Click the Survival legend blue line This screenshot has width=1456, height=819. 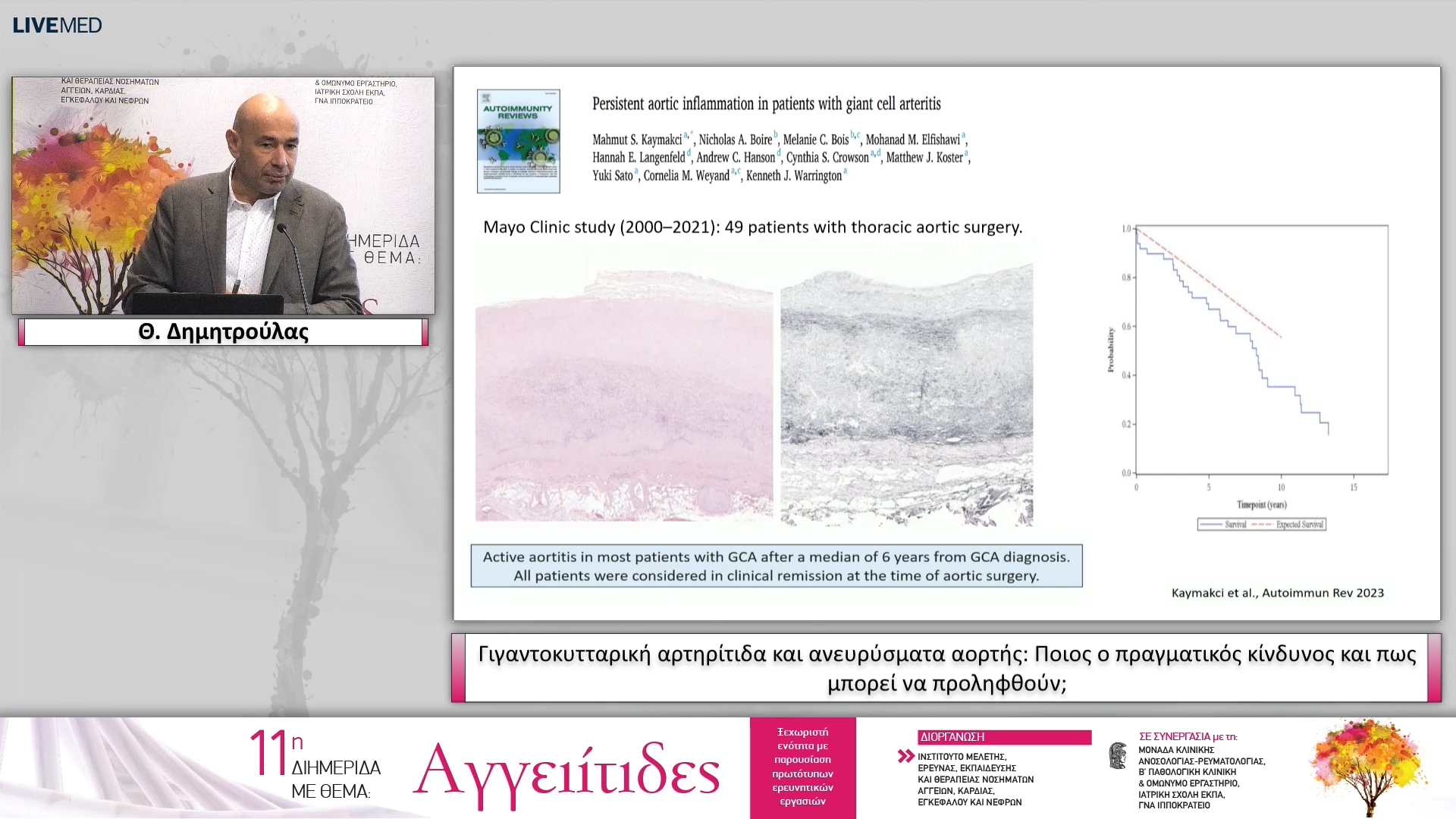pos(1211,525)
